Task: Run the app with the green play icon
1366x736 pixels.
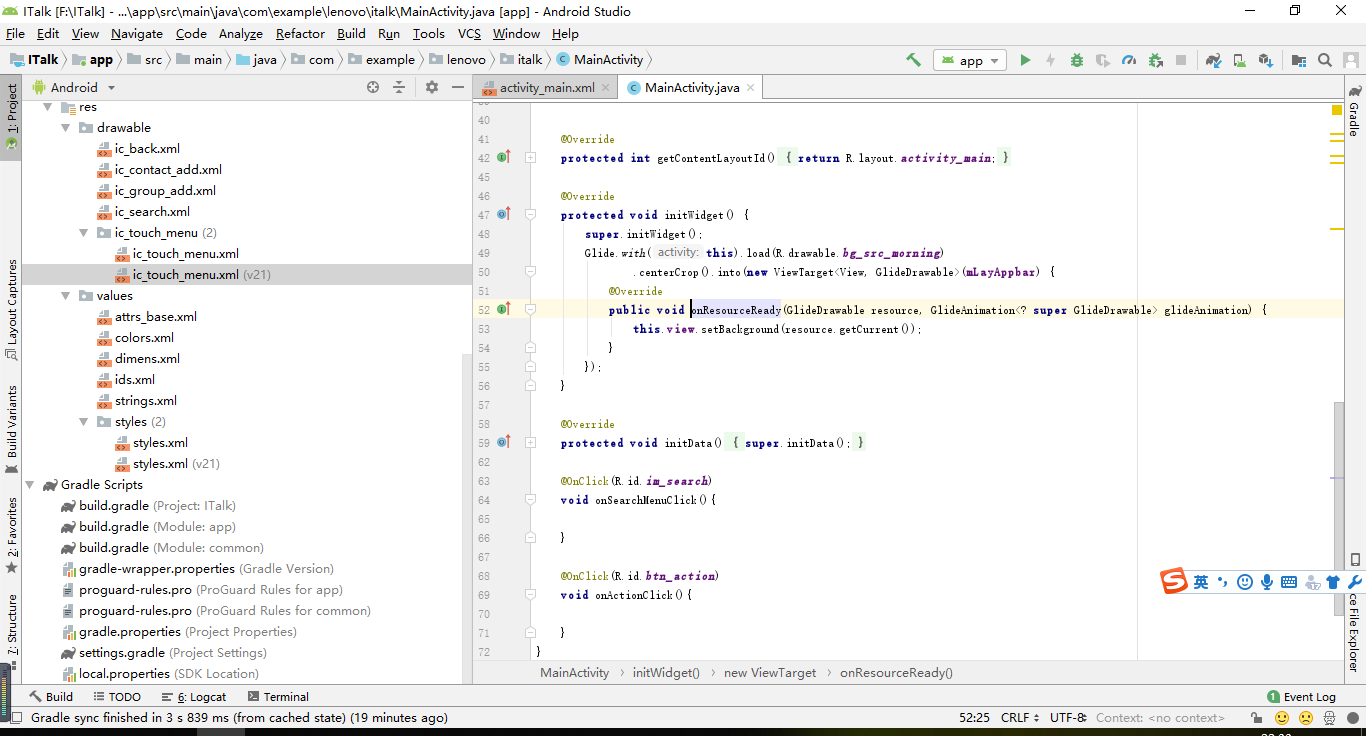Action: click(x=1025, y=60)
